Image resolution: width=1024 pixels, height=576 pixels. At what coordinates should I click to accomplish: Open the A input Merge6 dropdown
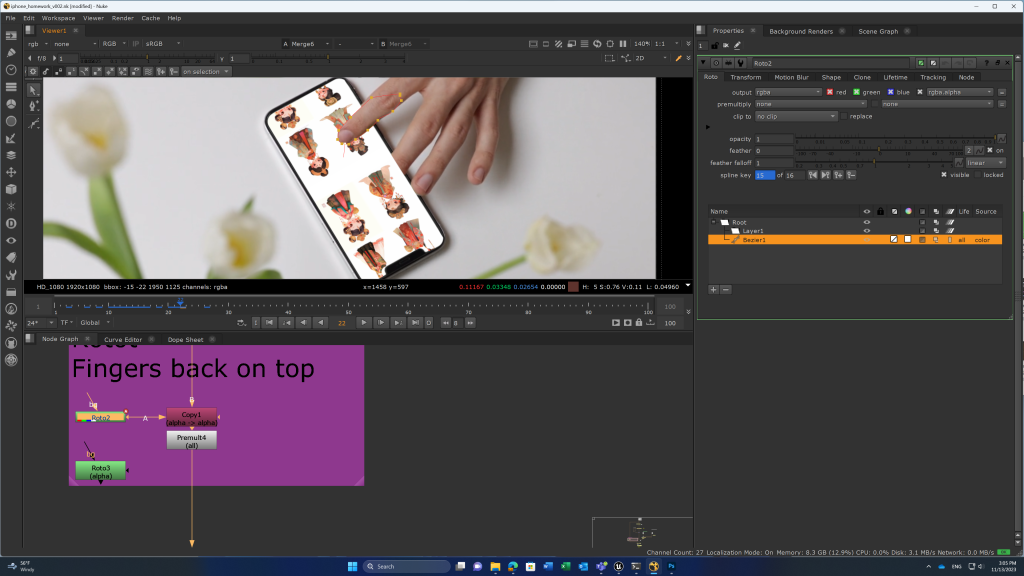point(306,44)
